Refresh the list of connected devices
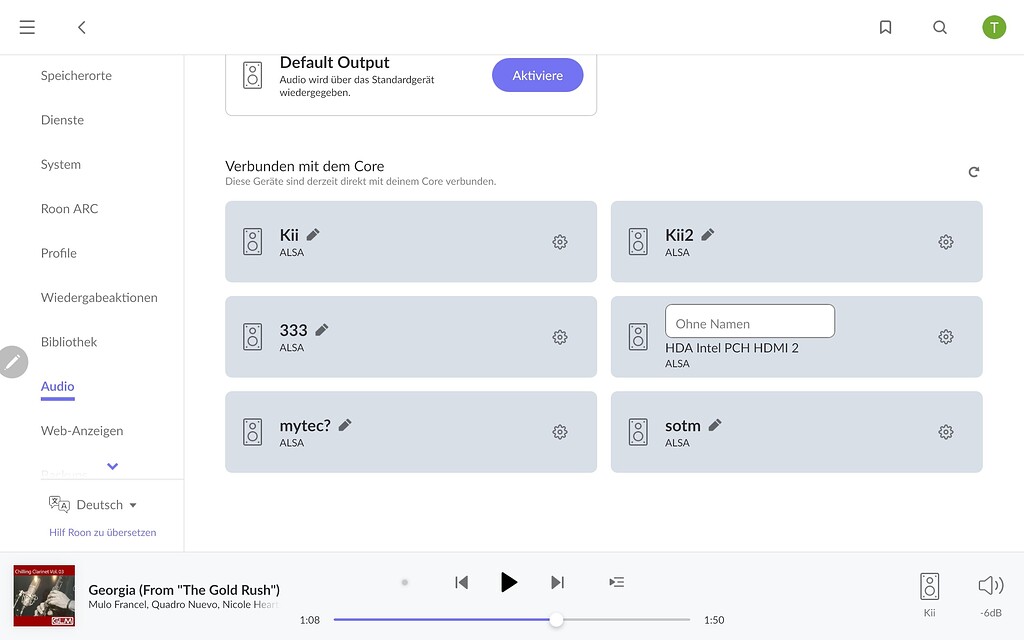This screenshot has height=640, width=1024. tap(974, 172)
